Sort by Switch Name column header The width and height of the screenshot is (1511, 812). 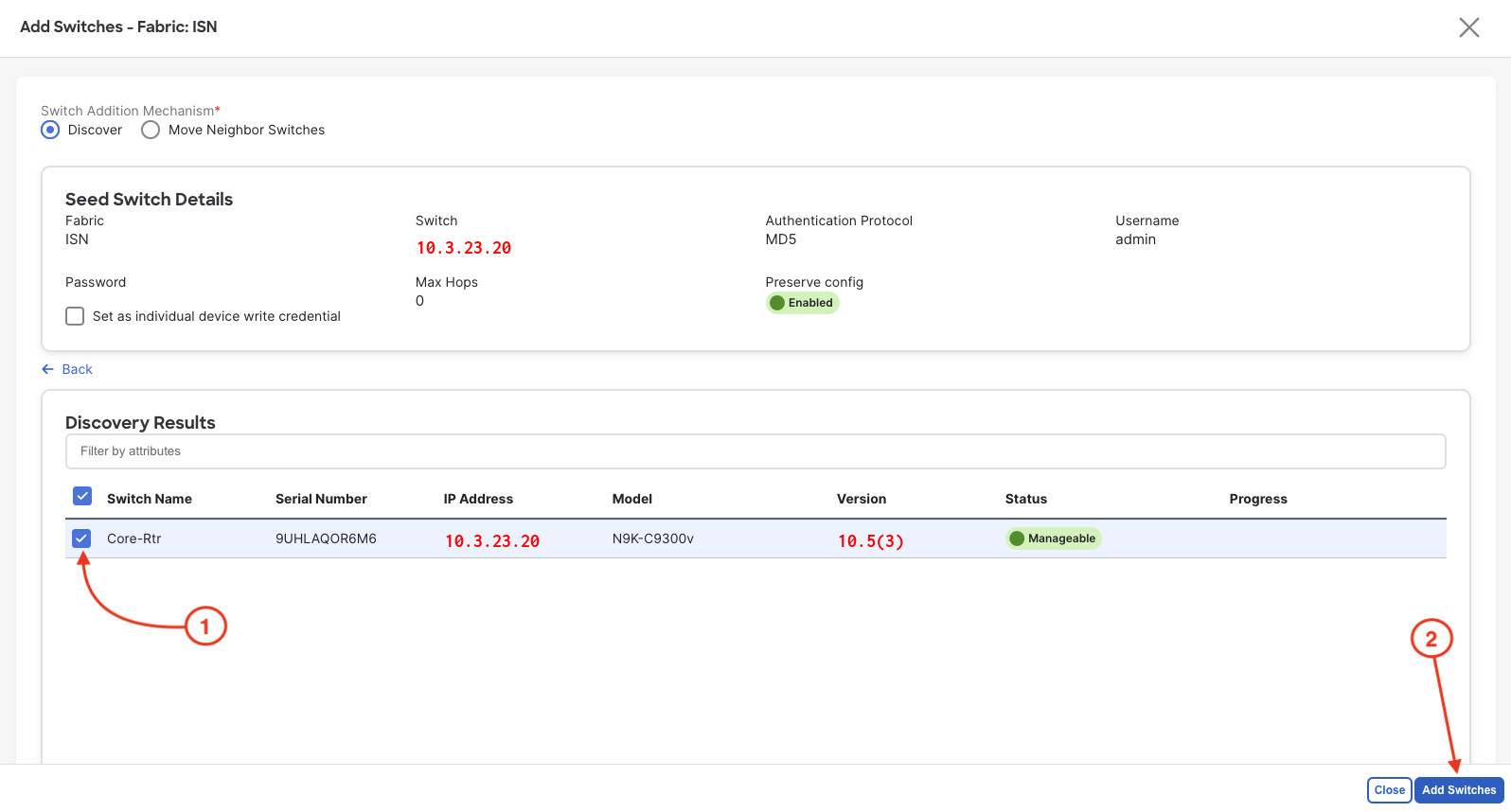coord(150,499)
